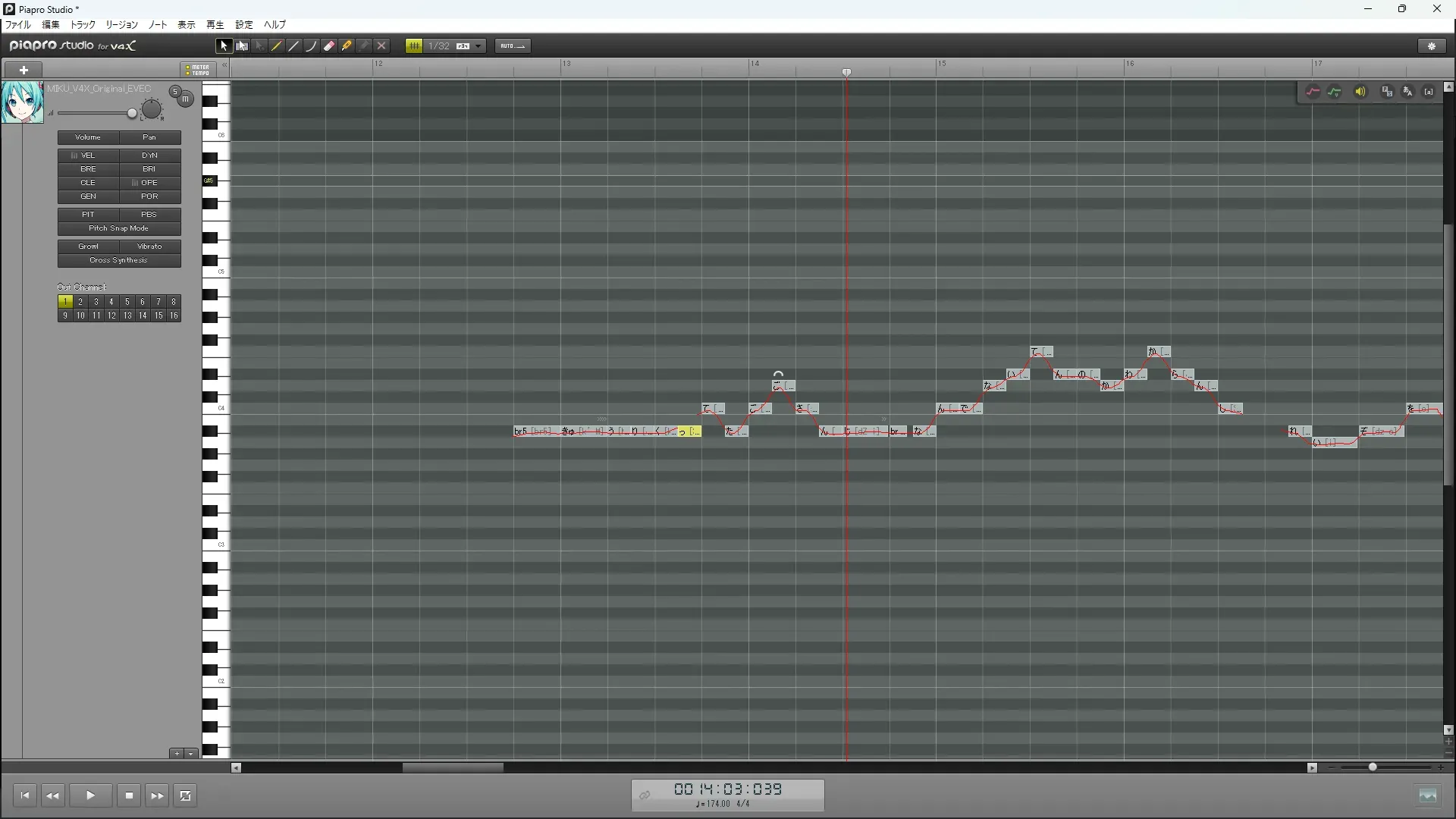
Task: Click the track volume slider knob
Action: point(132,114)
